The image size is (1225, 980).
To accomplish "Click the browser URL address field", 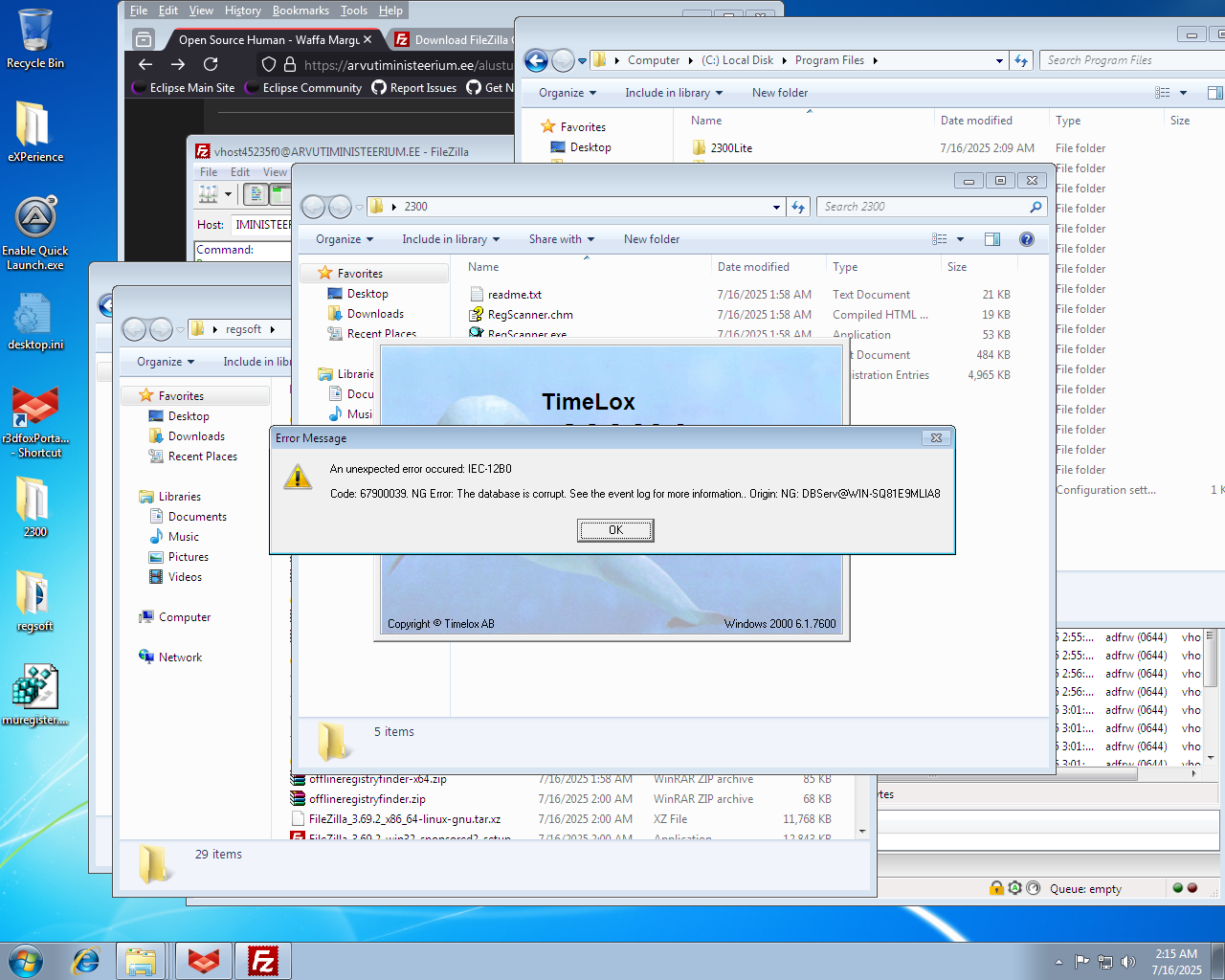I will [x=409, y=64].
